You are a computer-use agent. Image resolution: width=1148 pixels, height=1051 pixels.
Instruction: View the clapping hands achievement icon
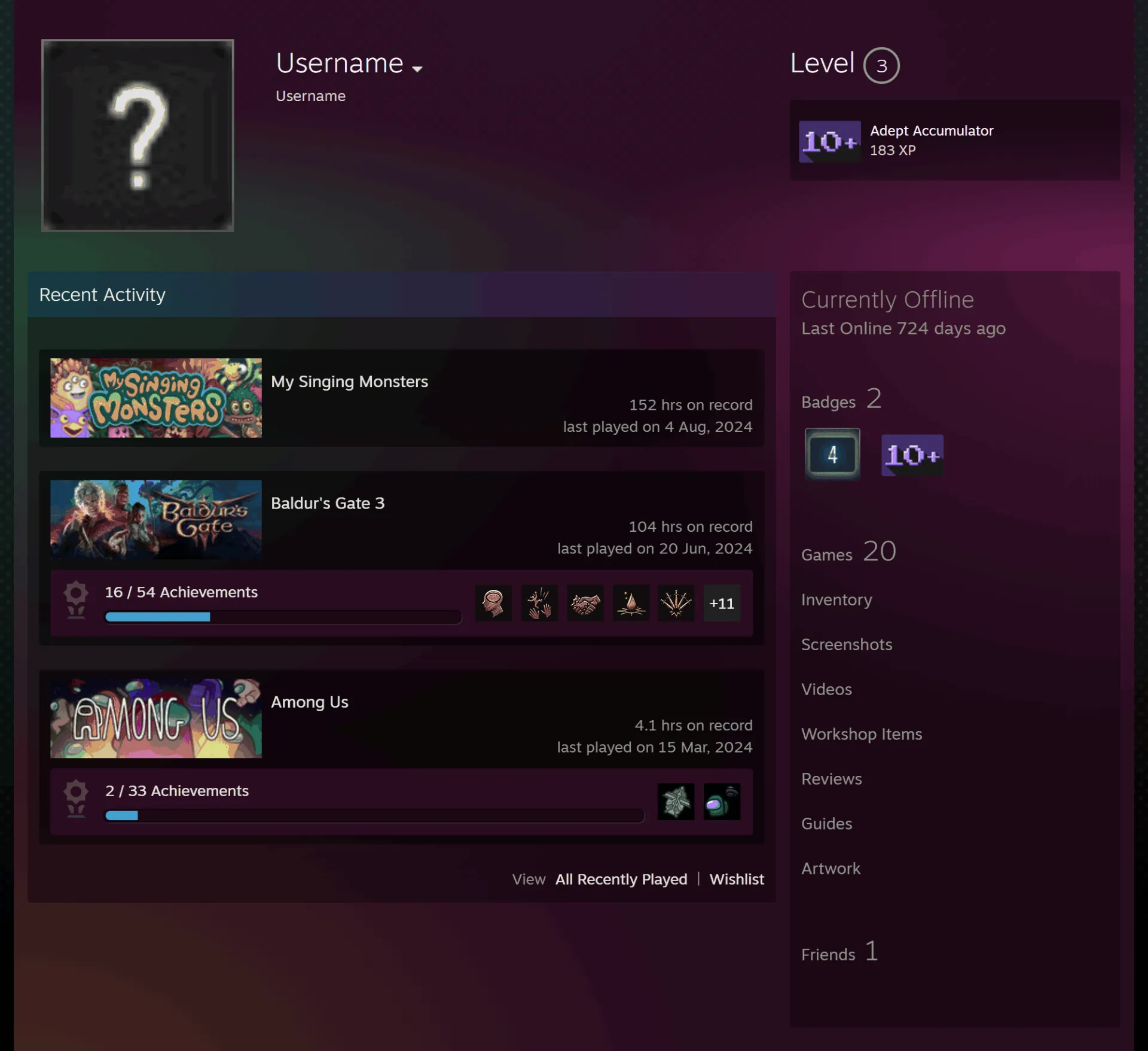(x=539, y=603)
